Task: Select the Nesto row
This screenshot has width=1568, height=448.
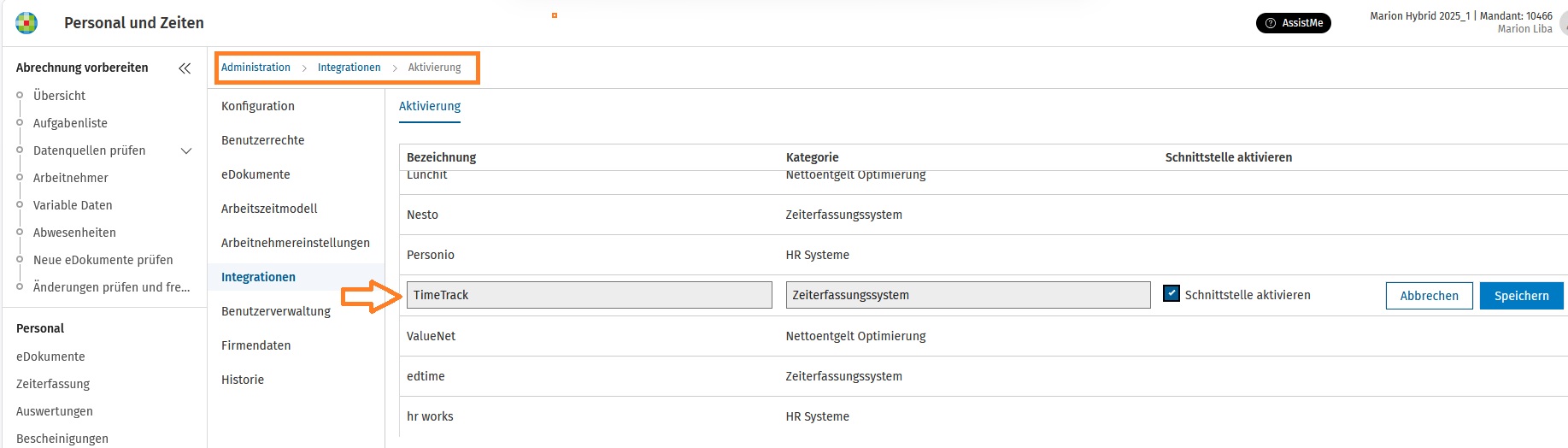Action: tap(983, 215)
